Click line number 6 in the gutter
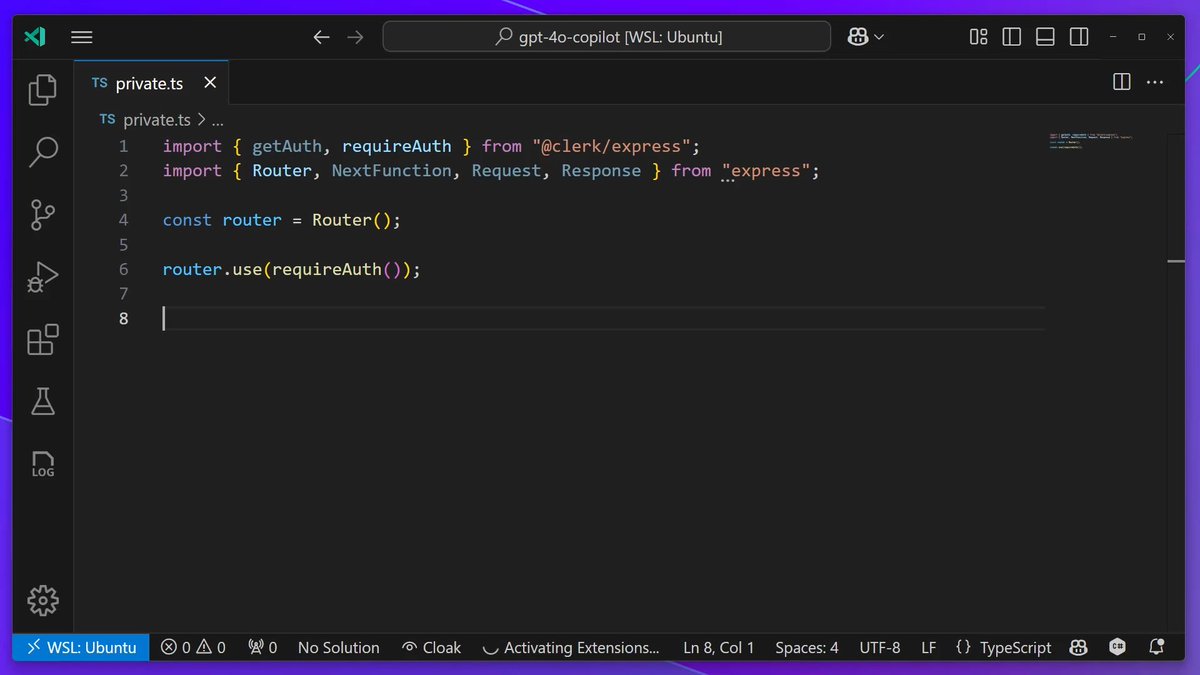Screen dimensions: 1200x675 coord(124,269)
